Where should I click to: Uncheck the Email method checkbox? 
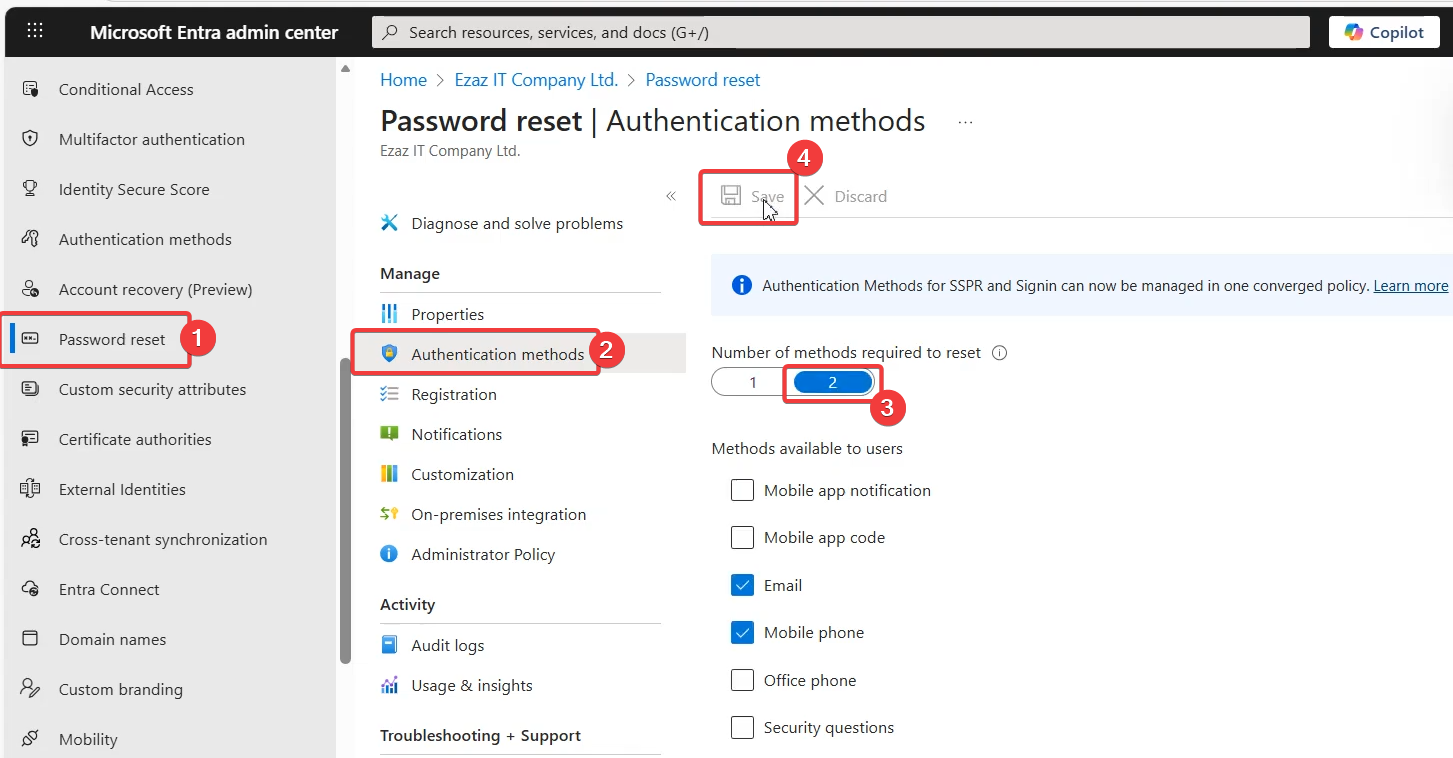click(742, 585)
